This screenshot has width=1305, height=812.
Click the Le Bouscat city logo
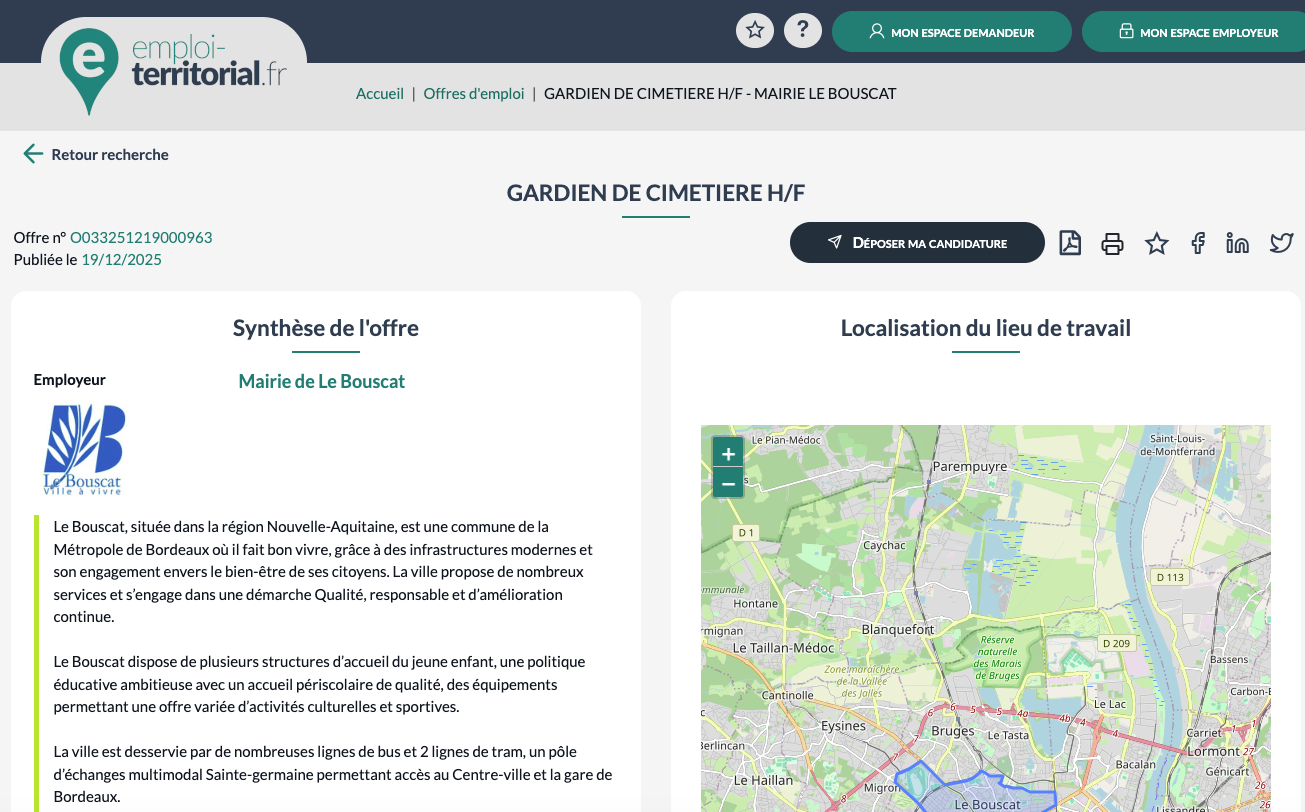(84, 450)
